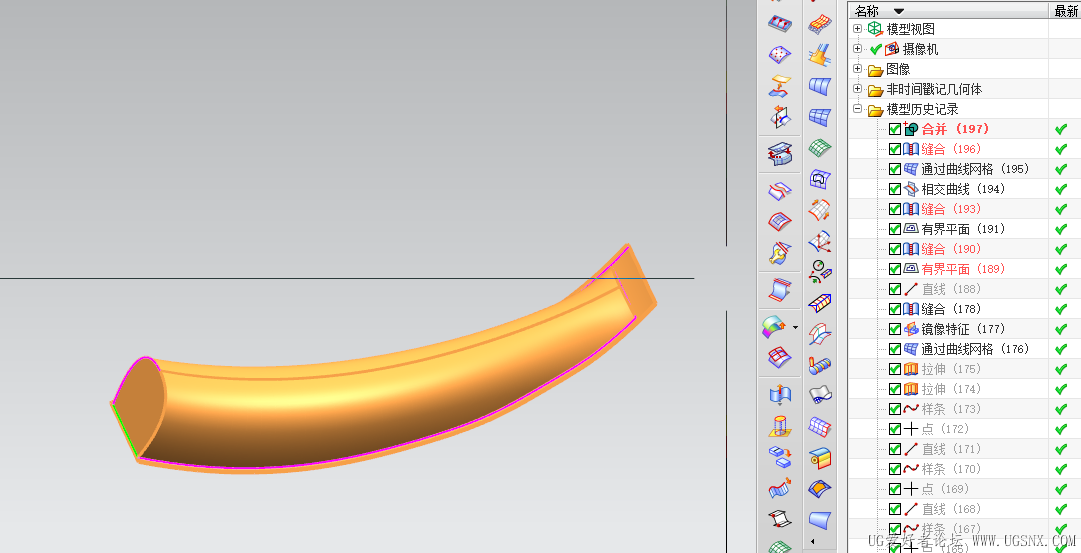
Task: Click the small left-arrow toolbar expander
Action: click(813, 541)
